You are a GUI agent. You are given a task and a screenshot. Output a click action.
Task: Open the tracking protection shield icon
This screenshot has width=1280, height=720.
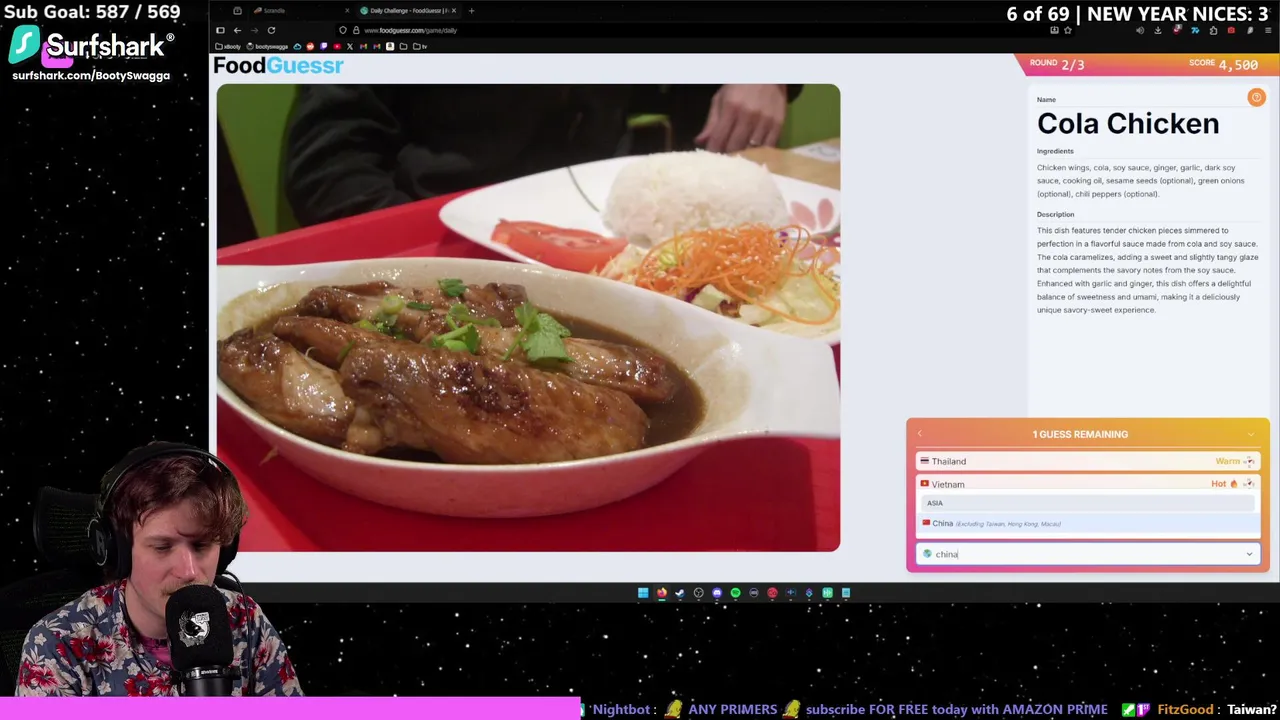[343, 30]
